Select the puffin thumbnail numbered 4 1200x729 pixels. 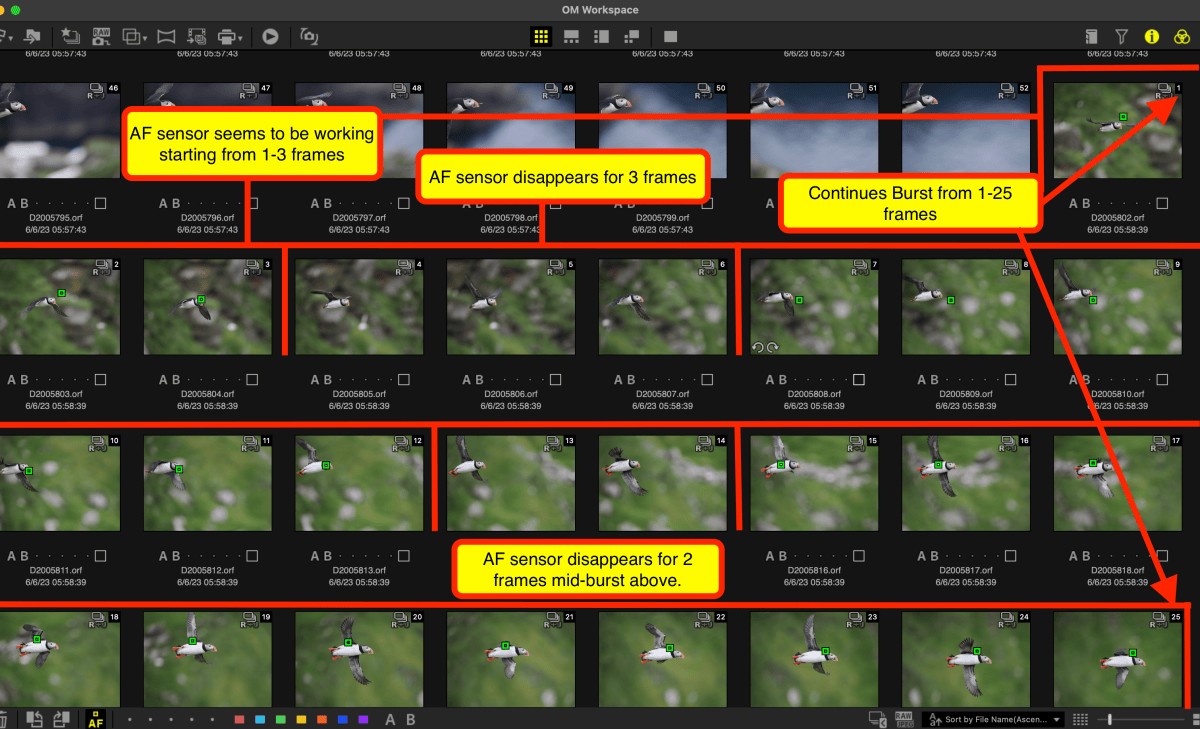[x=359, y=307]
